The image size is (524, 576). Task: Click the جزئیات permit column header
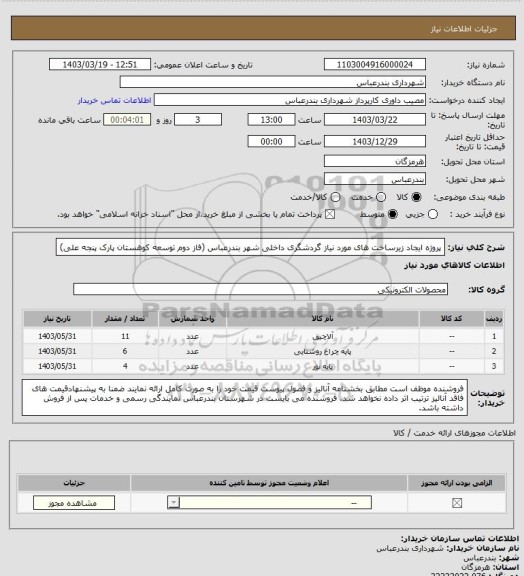coord(74,483)
